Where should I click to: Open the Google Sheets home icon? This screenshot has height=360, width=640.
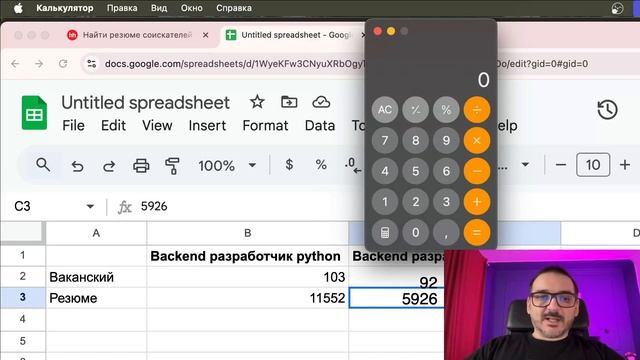34,113
